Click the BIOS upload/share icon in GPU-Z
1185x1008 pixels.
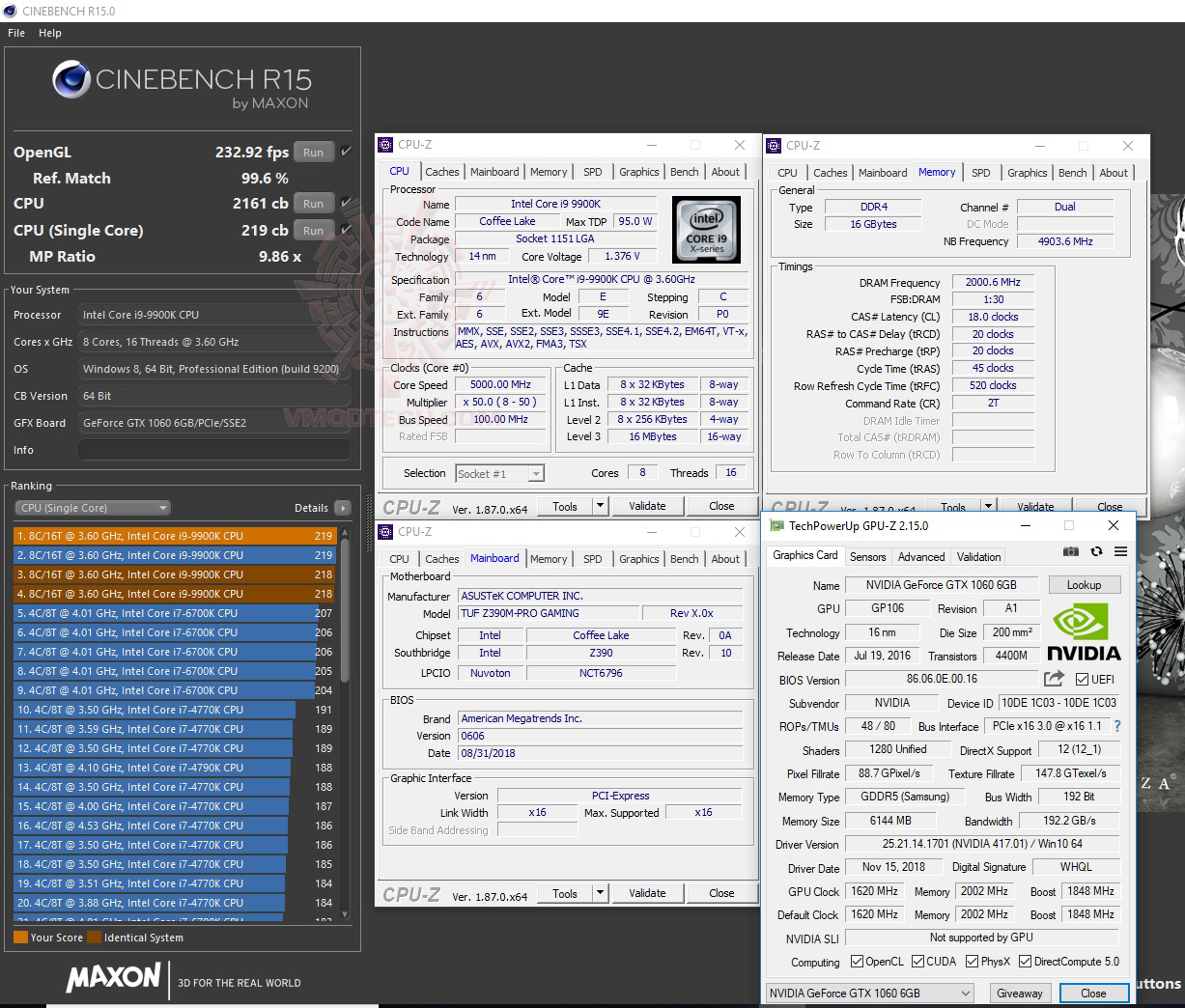point(1053,679)
